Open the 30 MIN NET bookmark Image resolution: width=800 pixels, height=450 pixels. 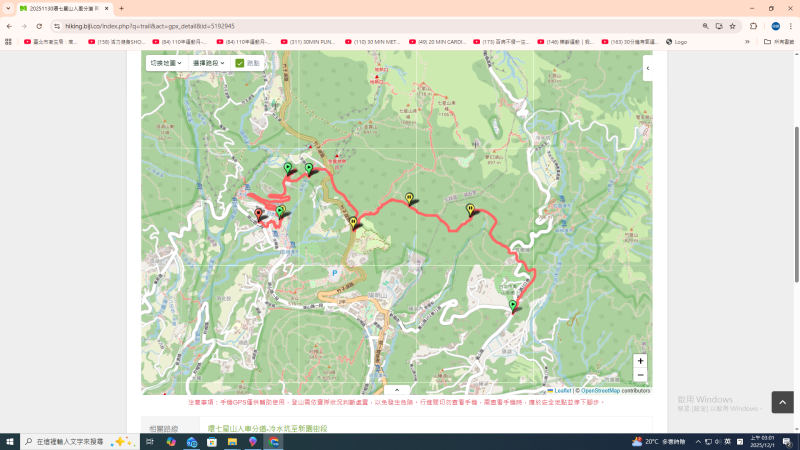point(373,42)
